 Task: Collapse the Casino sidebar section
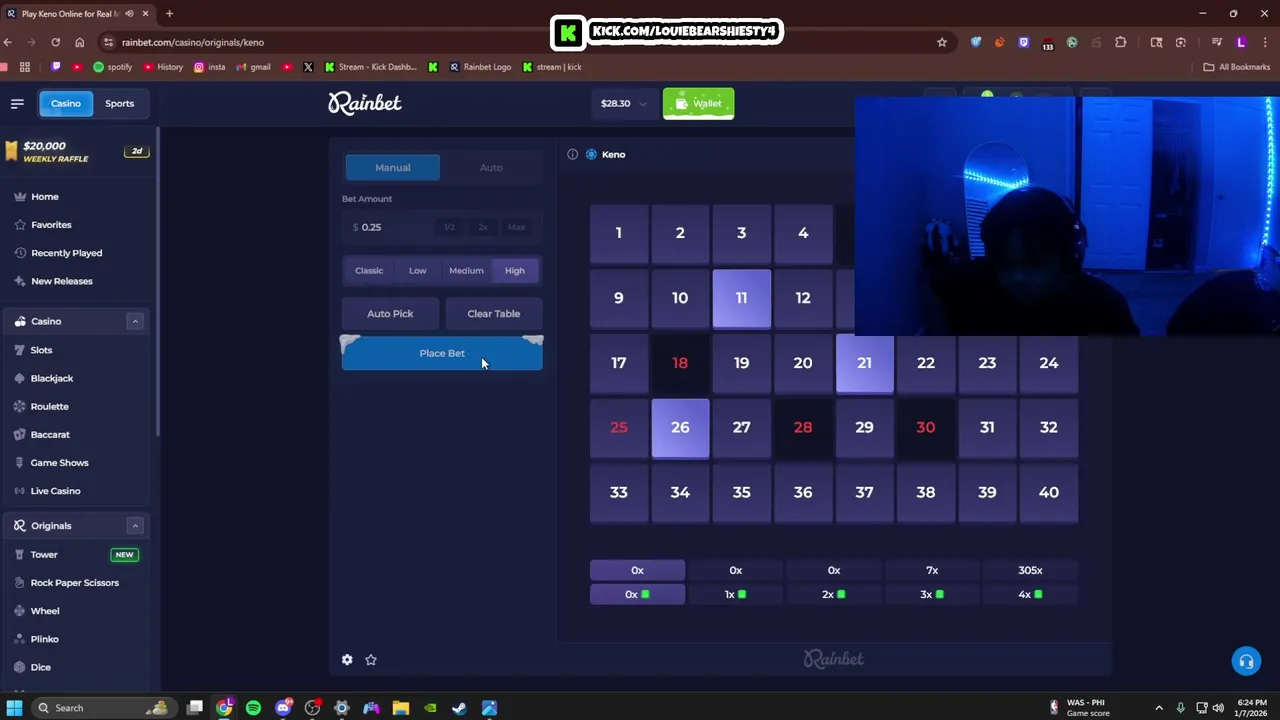coord(135,321)
